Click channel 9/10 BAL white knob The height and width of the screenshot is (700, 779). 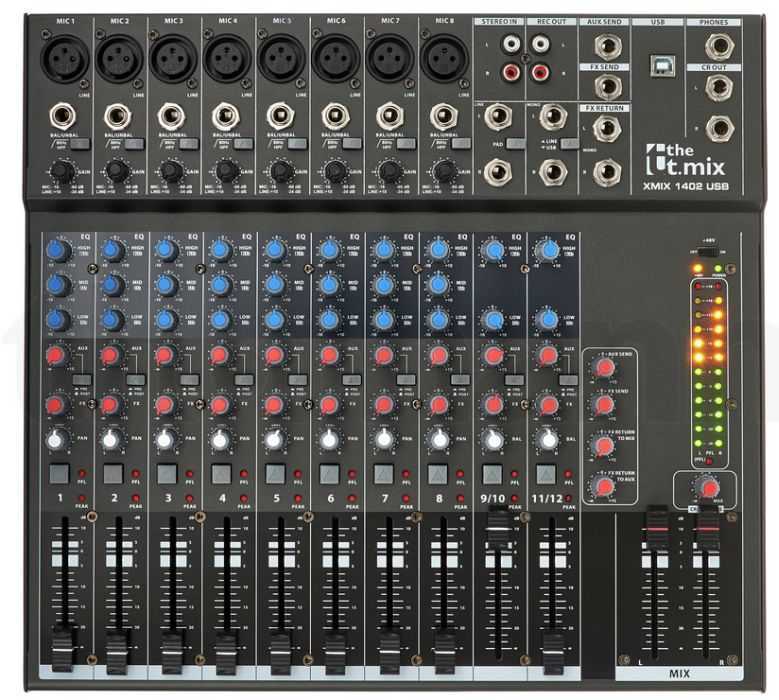coord(493,440)
